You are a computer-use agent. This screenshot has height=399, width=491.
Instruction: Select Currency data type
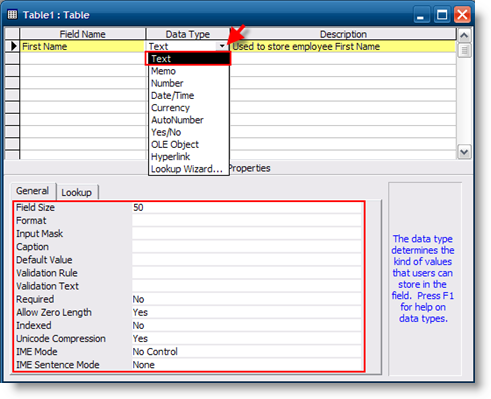point(189,108)
